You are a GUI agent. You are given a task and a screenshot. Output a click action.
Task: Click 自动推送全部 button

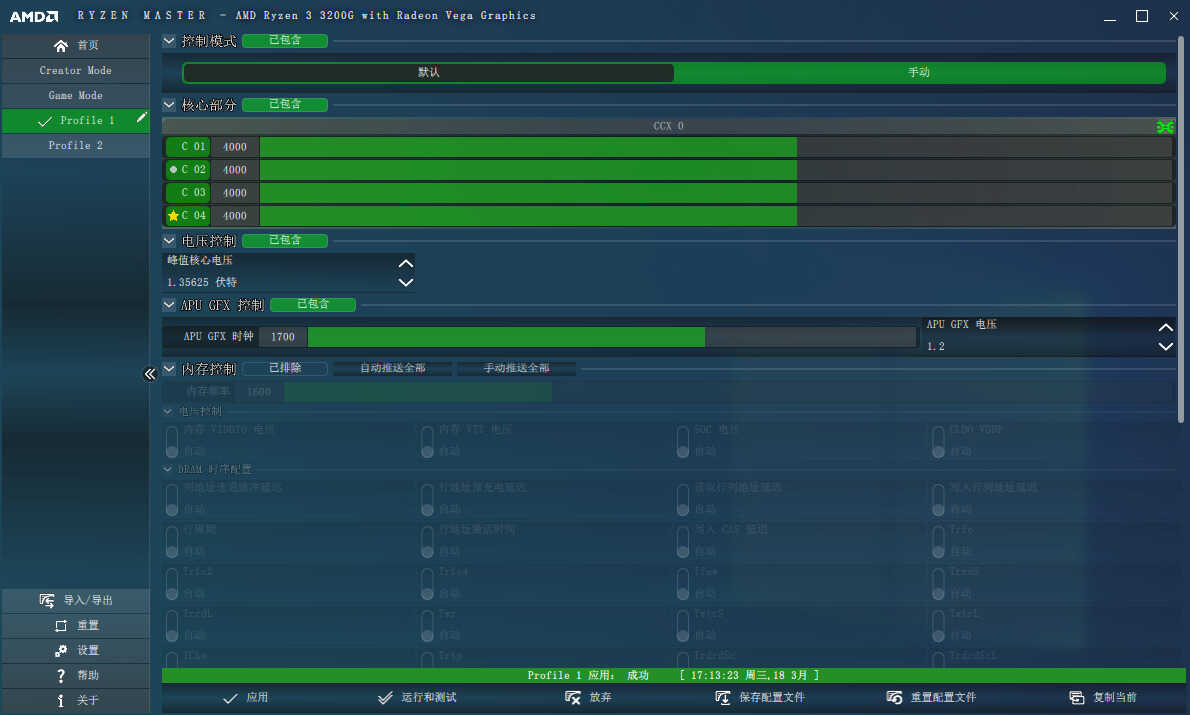coord(392,369)
